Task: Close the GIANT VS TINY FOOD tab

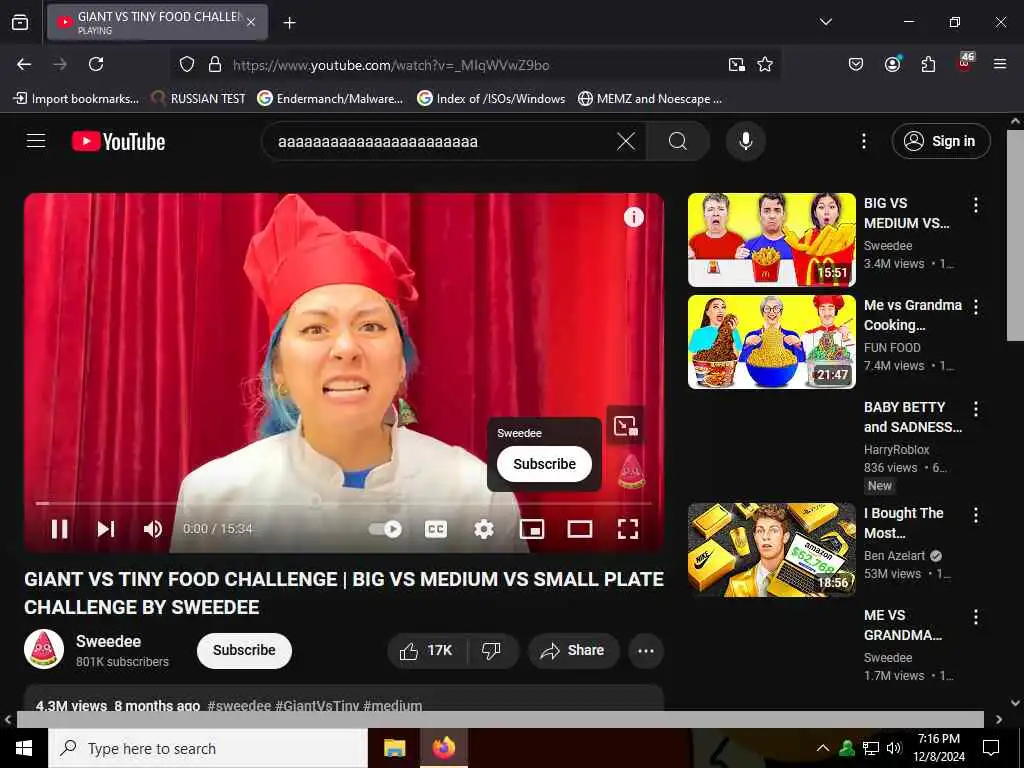Action: [x=251, y=22]
